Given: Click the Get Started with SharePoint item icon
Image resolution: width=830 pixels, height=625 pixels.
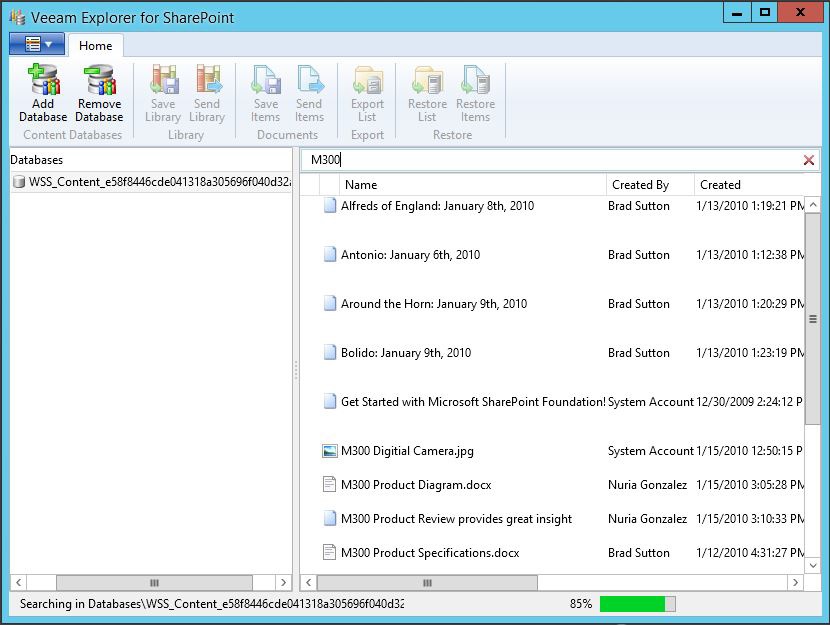Looking at the screenshot, I should click(329, 402).
